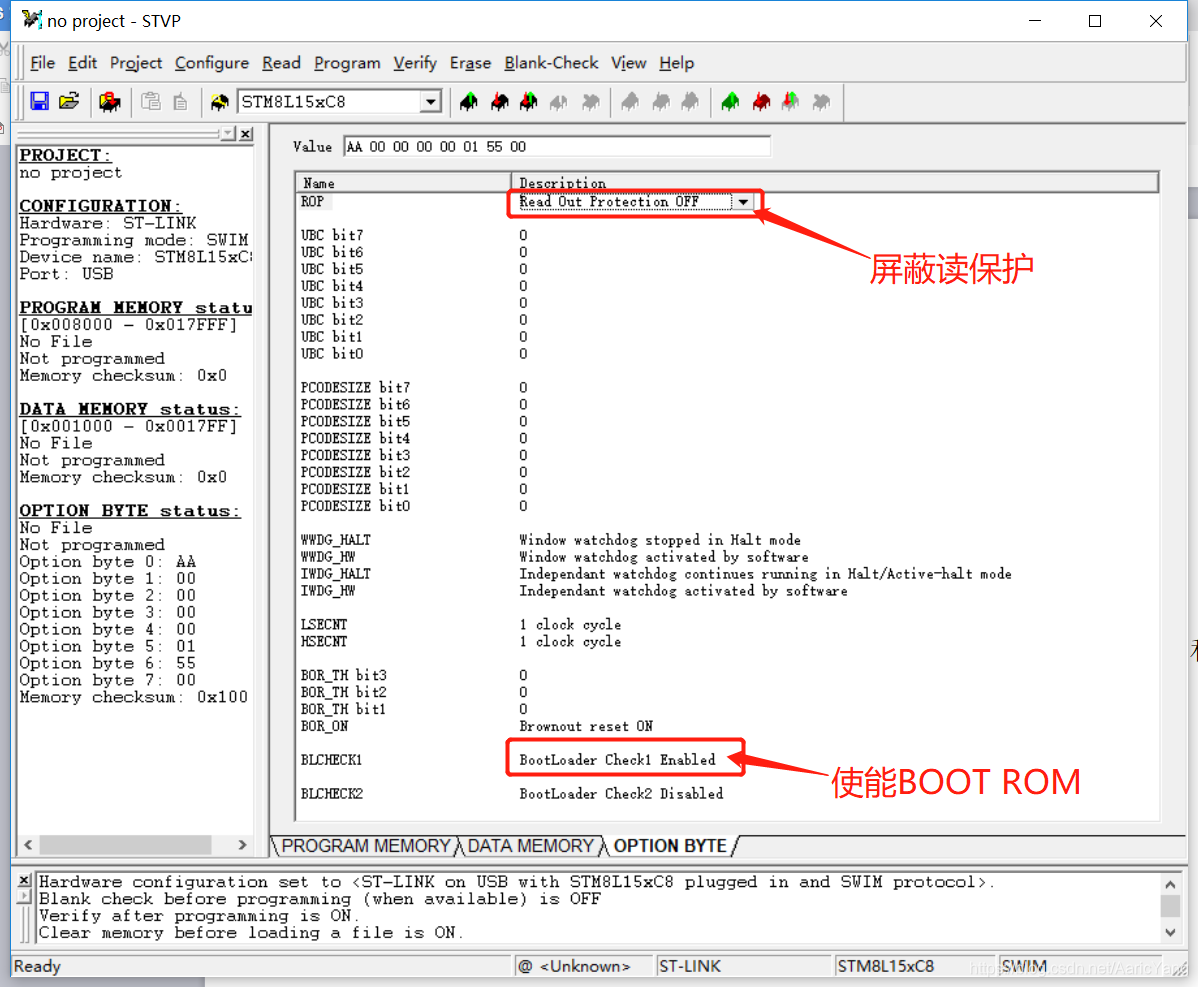Click the IWDG_HW option row name
1198x987 pixels.
coord(328,591)
